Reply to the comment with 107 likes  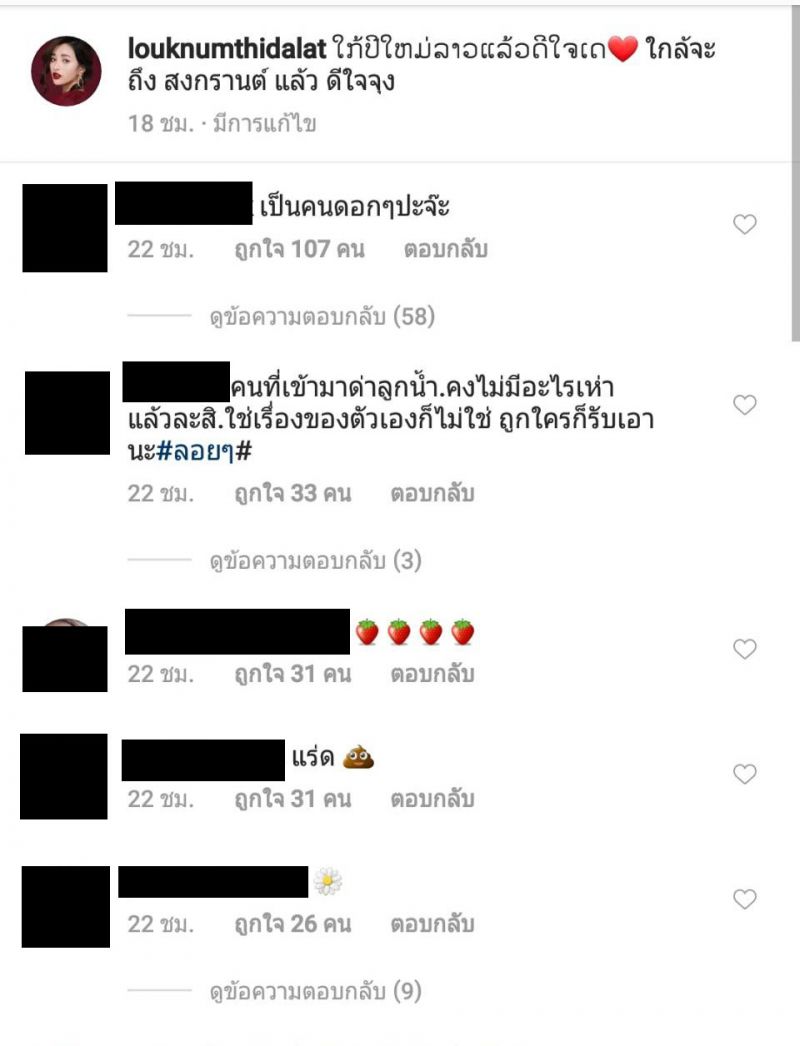coord(446,249)
